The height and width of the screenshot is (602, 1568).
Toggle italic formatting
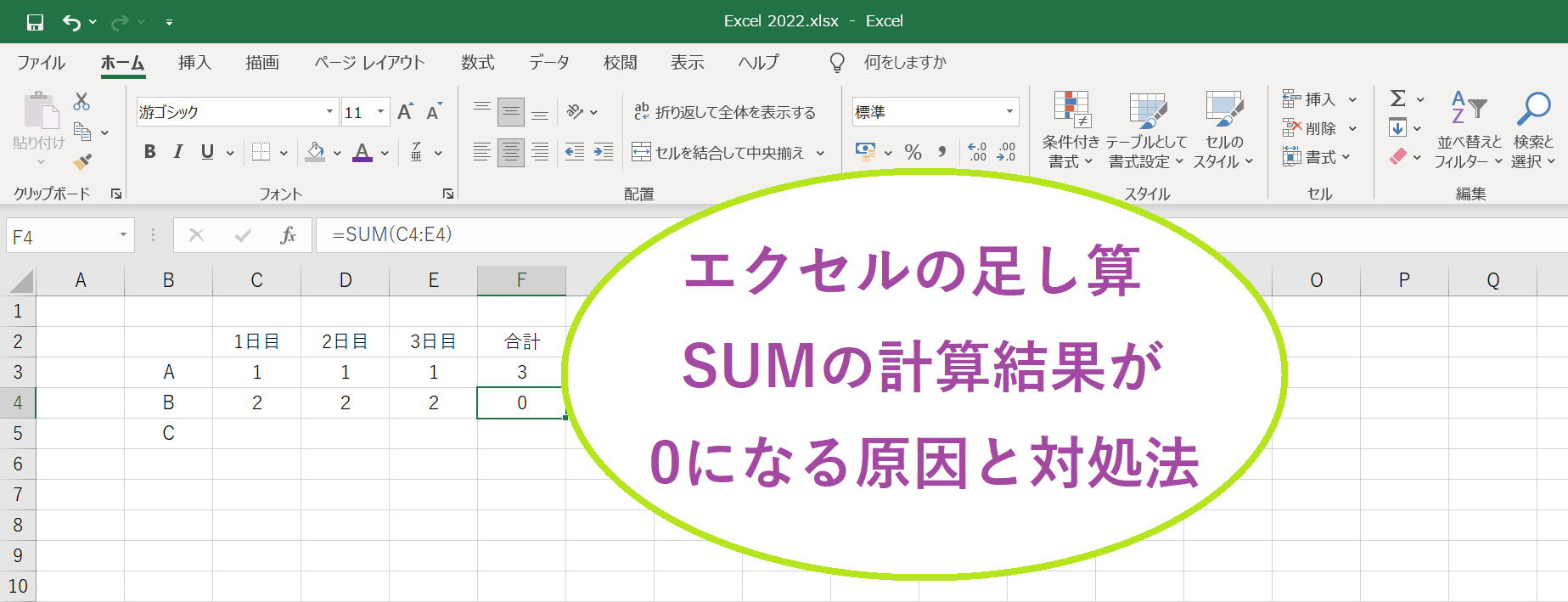(x=178, y=152)
